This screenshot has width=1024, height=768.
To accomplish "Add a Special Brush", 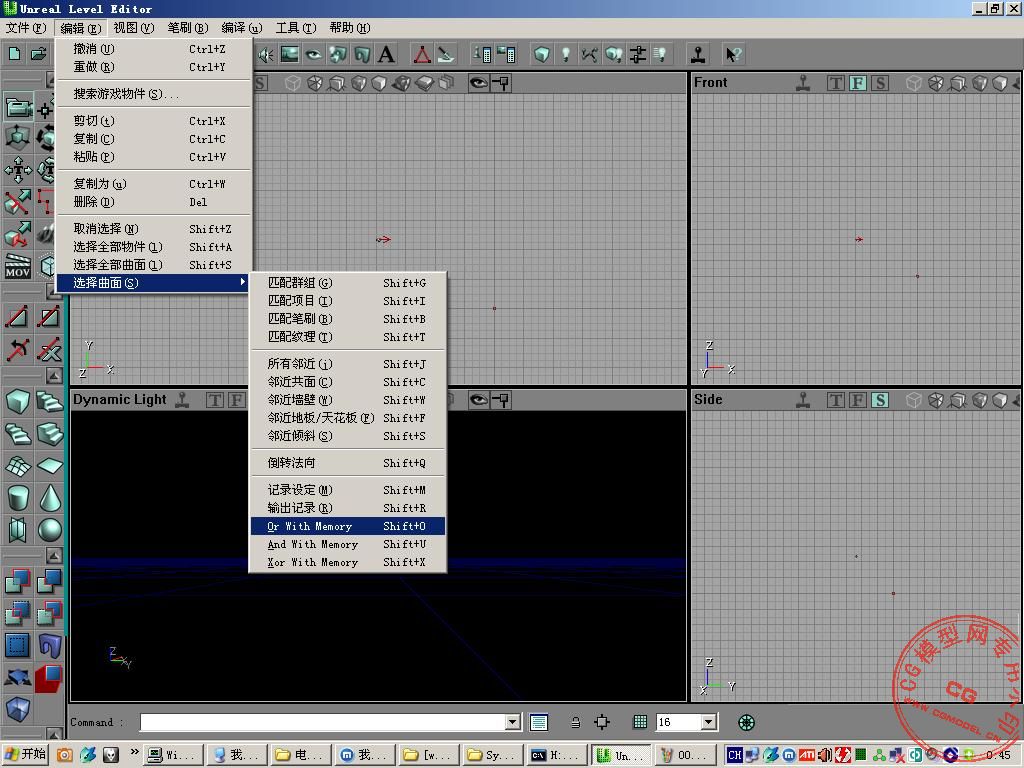I will pos(18,645).
